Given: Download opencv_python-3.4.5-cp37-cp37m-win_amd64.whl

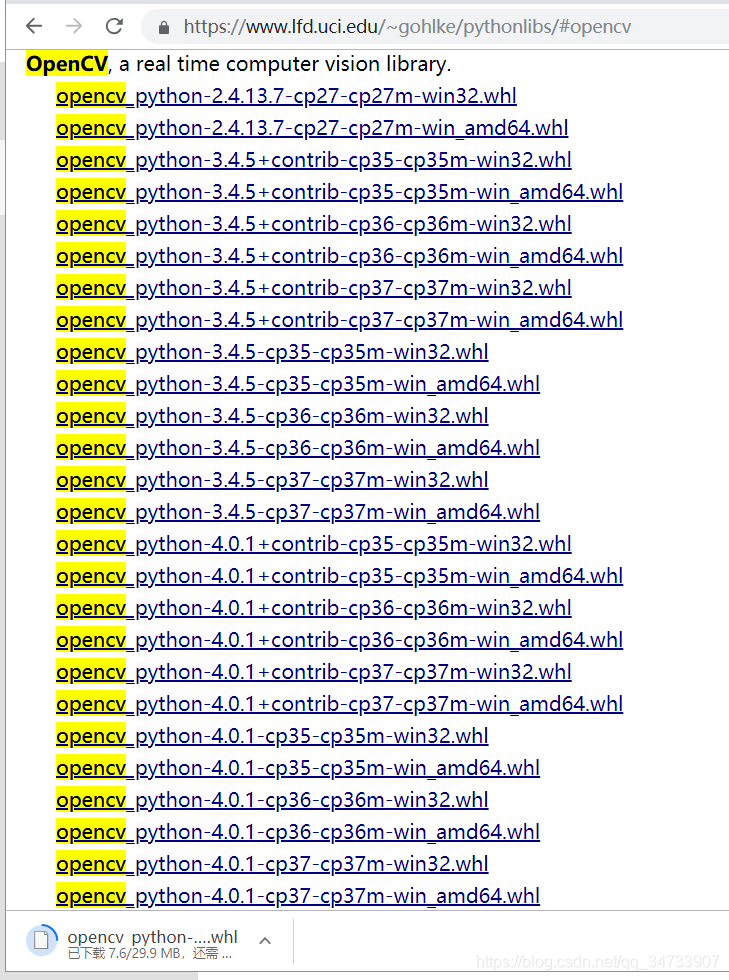Looking at the screenshot, I should tap(298, 512).
